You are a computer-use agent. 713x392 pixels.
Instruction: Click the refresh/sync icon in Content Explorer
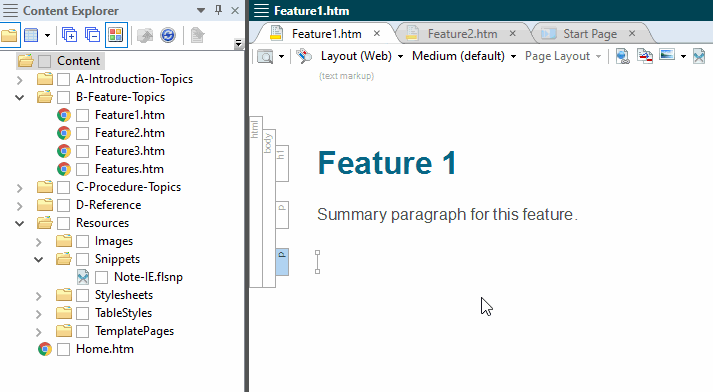click(168, 35)
